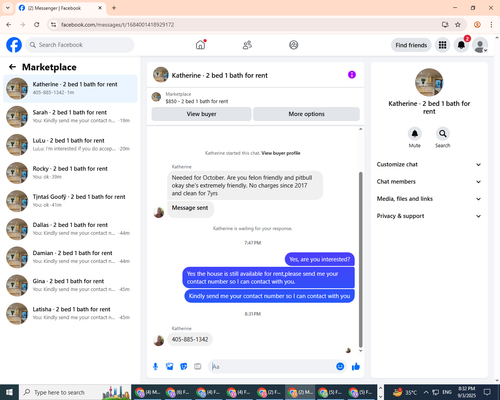The width and height of the screenshot is (500, 400).
Task: Choose a GIF icon
Action: (198, 367)
